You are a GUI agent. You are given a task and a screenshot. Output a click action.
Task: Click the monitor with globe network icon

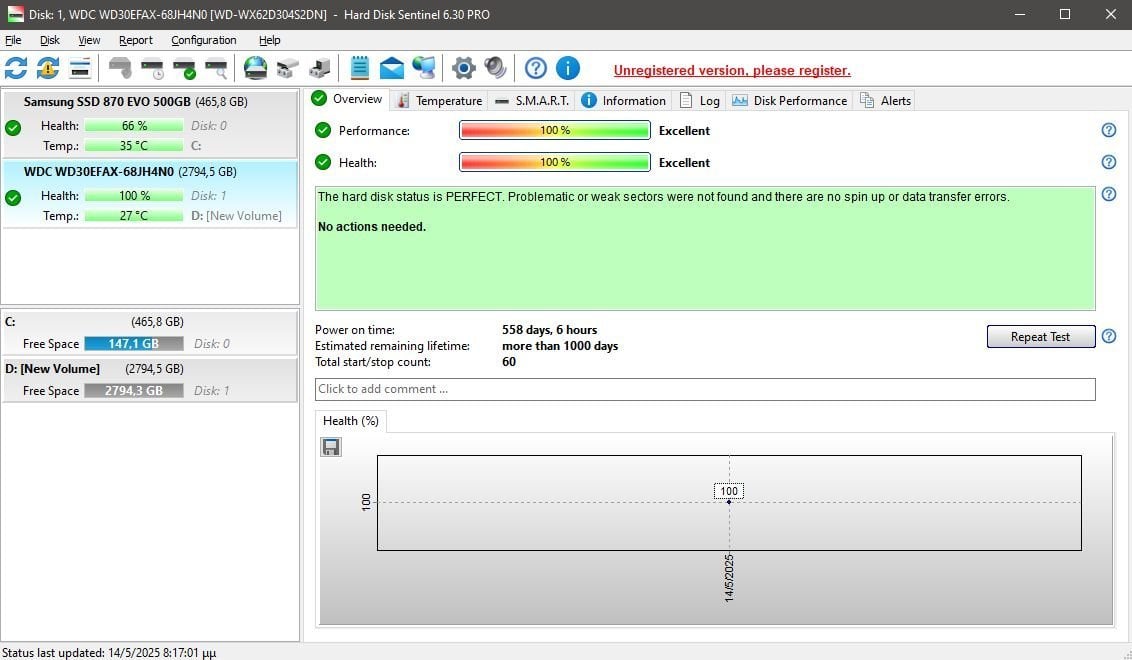click(x=424, y=68)
